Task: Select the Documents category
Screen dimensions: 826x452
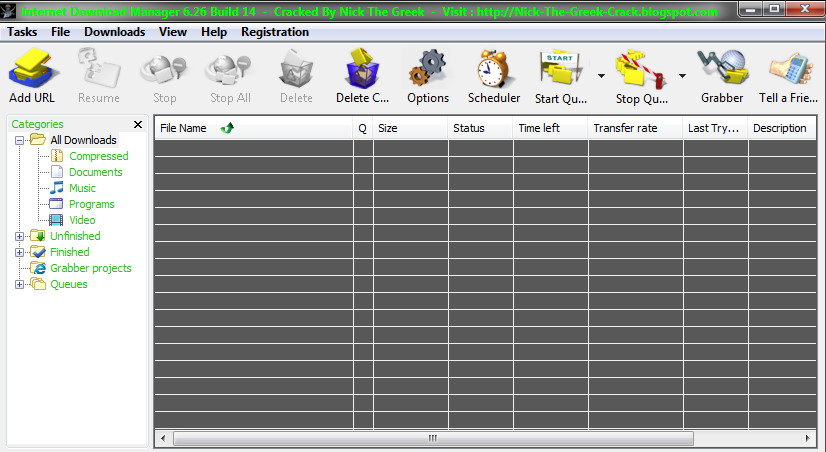Action: (95, 172)
